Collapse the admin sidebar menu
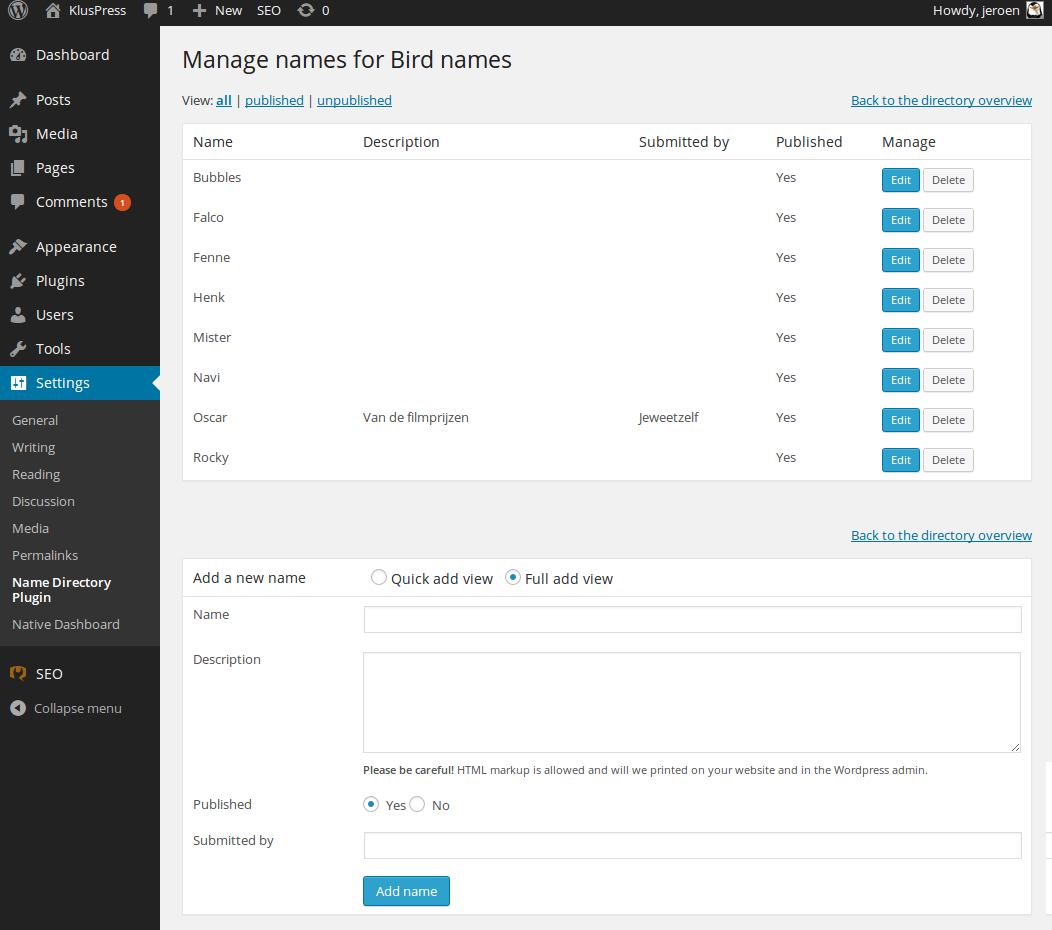 pos(66,708)
